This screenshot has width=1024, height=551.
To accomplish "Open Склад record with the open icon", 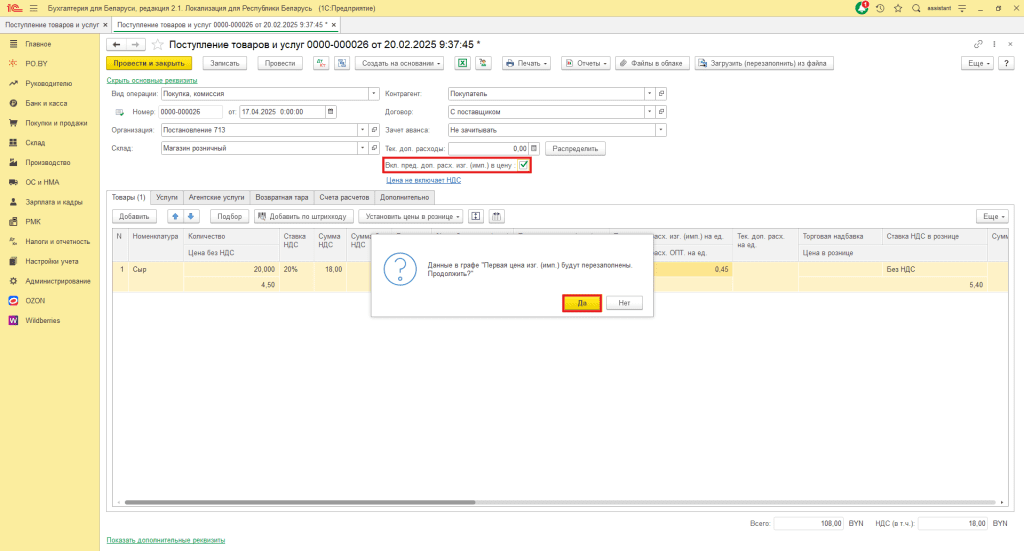I will pyautogui.click(x=374, y=148).
